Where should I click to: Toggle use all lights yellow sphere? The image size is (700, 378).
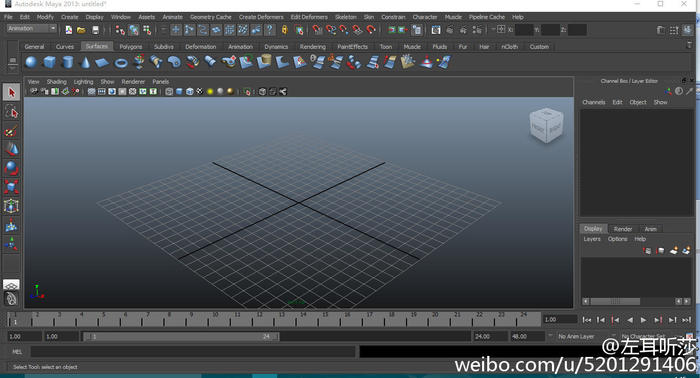click(x=210, y=91)
